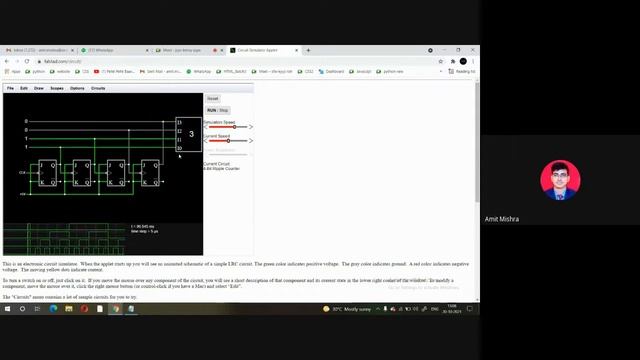Open the Chrome taskbar icon
640x360 pixels.
[116, 309]
